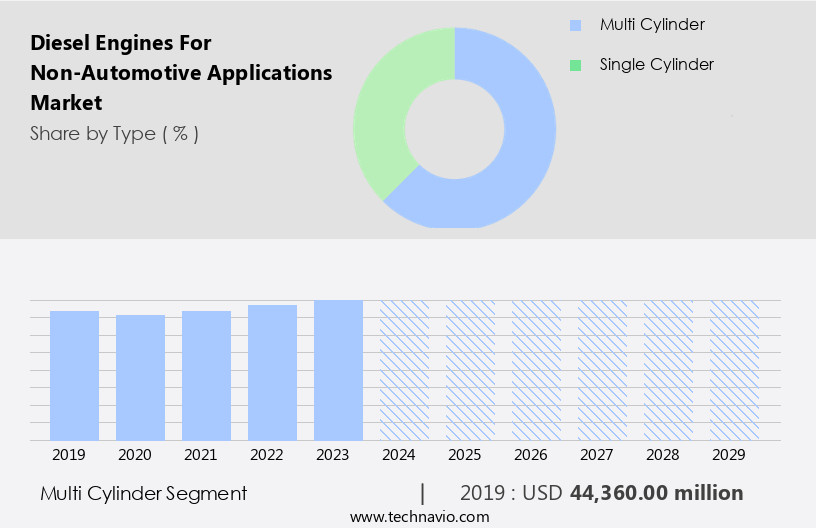Screen dimensions: 816x528
Task: Click the hatched forecast bar for 2024
Action: click(404, 370)
